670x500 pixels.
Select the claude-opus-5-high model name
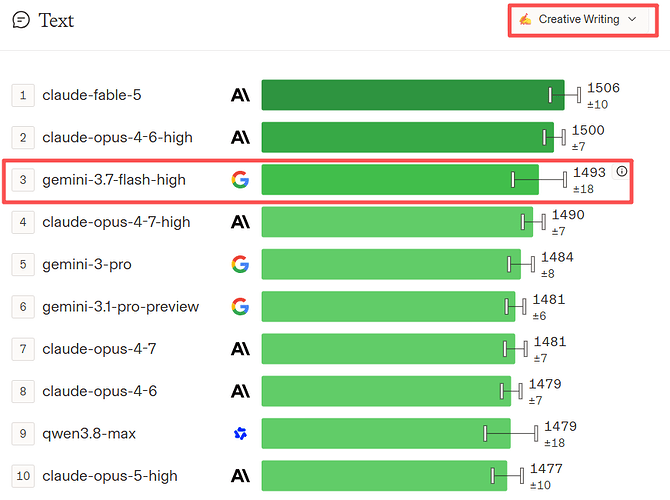[x=109, y=476]
